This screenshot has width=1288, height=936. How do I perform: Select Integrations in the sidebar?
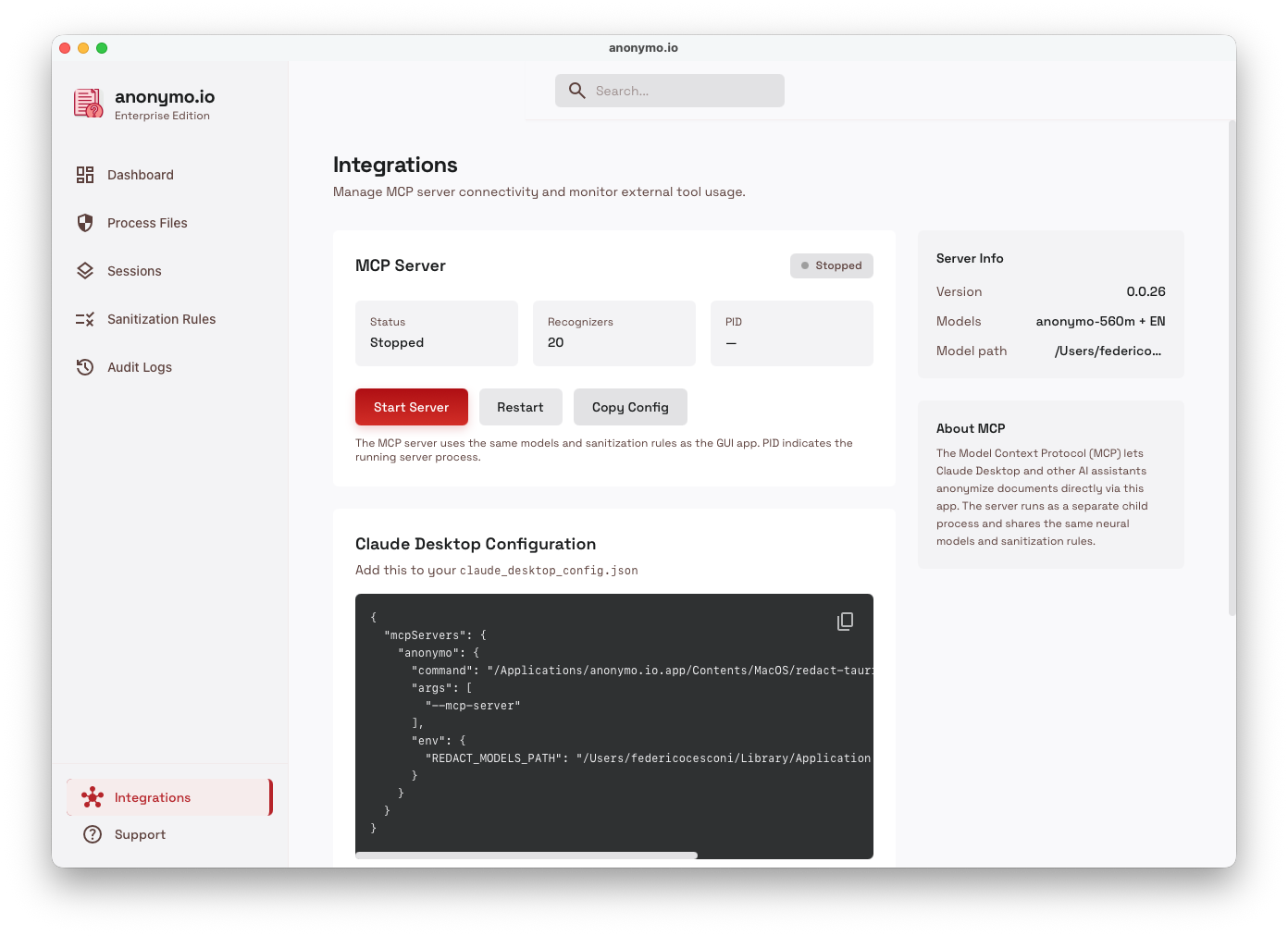(x=169, y=797)
